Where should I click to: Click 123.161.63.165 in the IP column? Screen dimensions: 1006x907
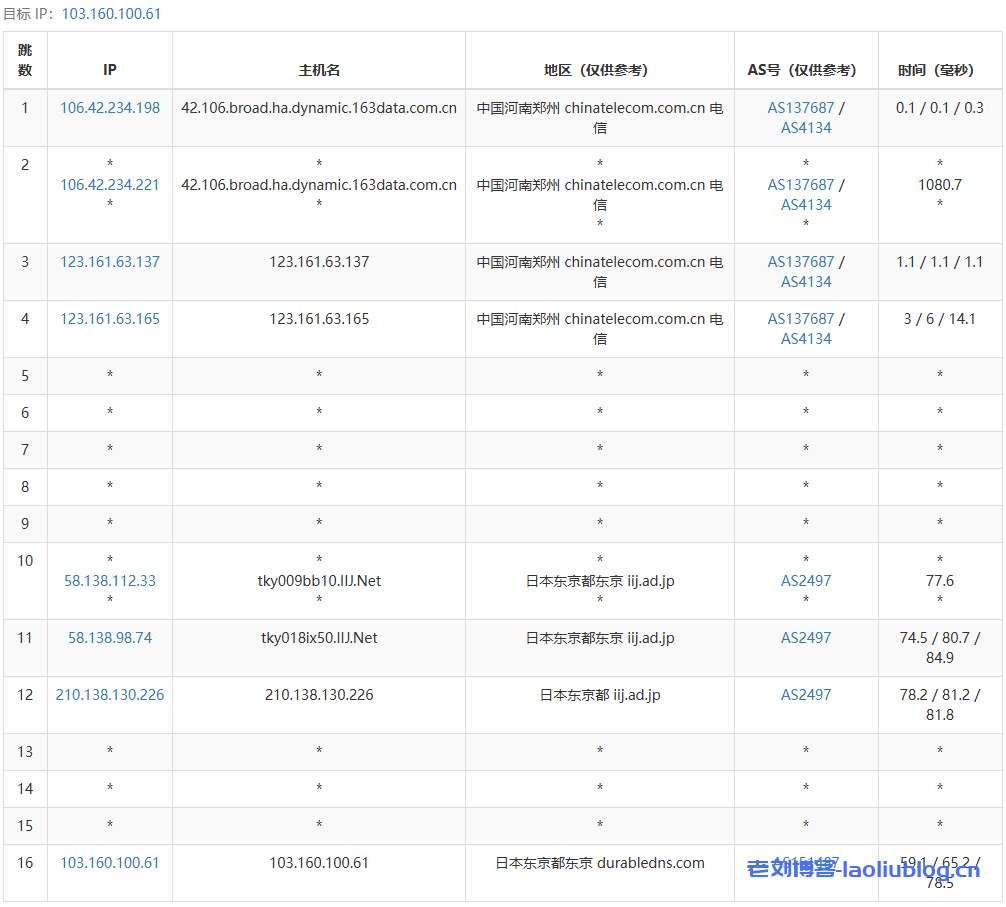[110, 319]
